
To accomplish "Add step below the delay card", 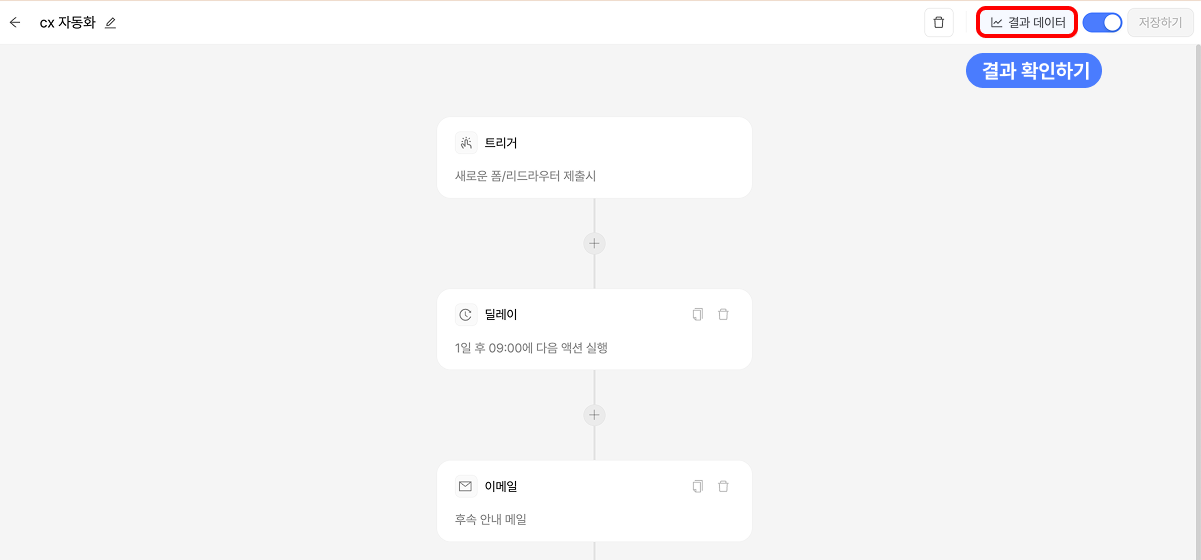I will point(594,415).
